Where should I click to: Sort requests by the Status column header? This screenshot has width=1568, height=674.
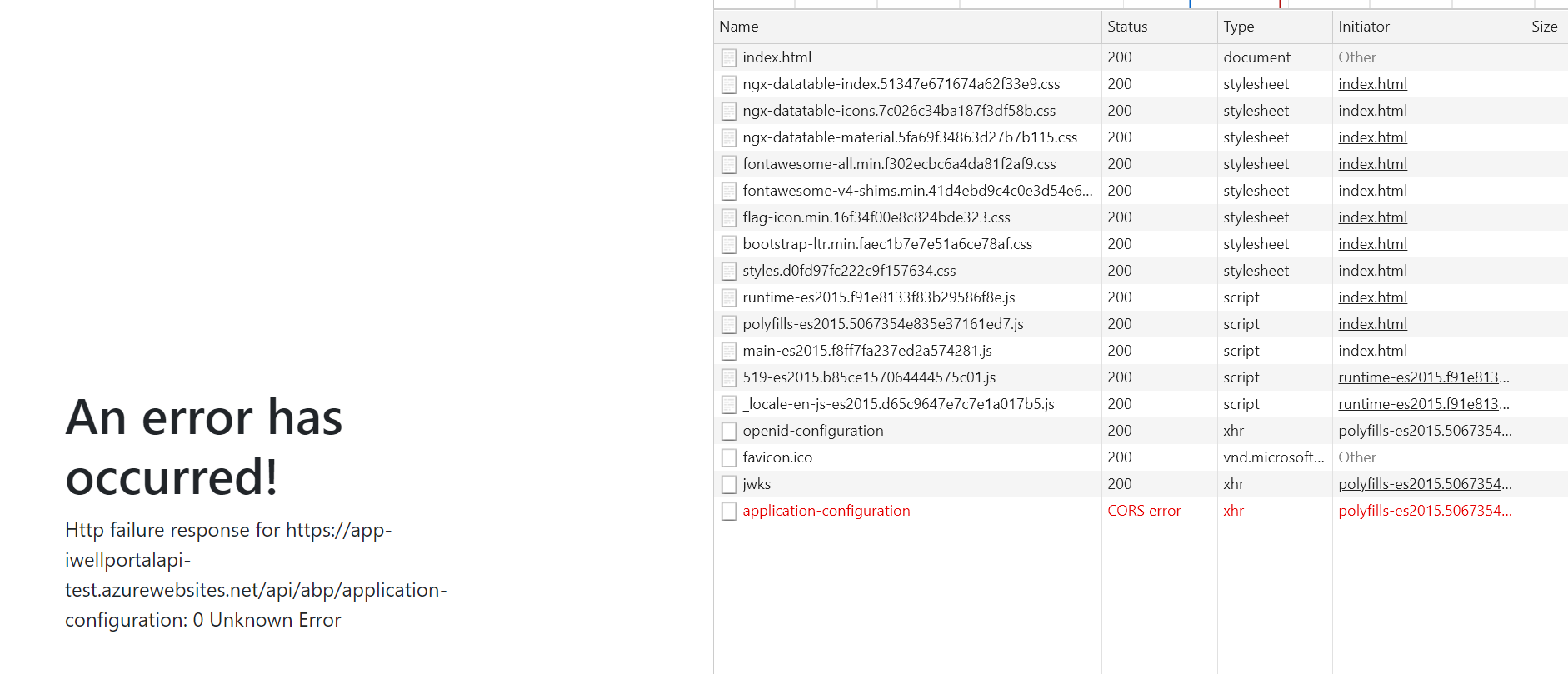1127,27
